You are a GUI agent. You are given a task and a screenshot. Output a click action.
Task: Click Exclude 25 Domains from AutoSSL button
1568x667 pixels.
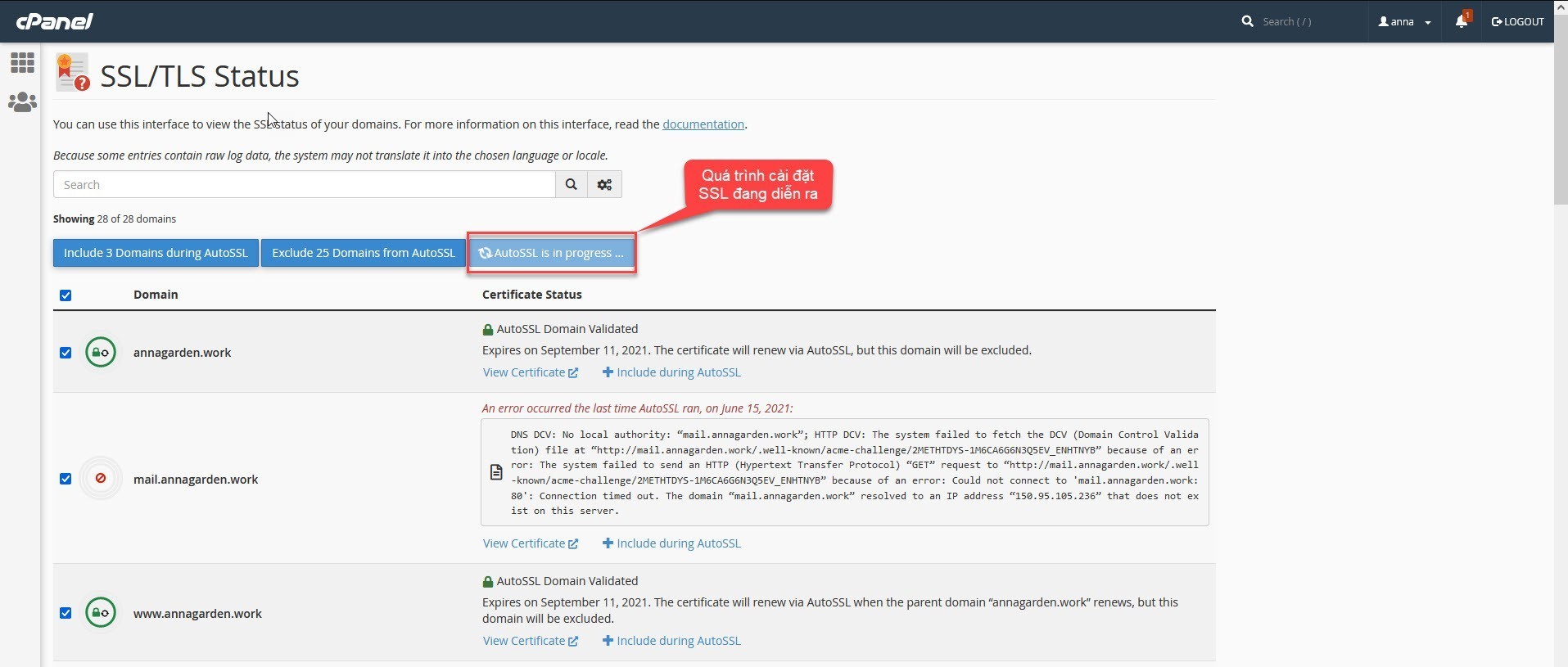pos(363,253)
